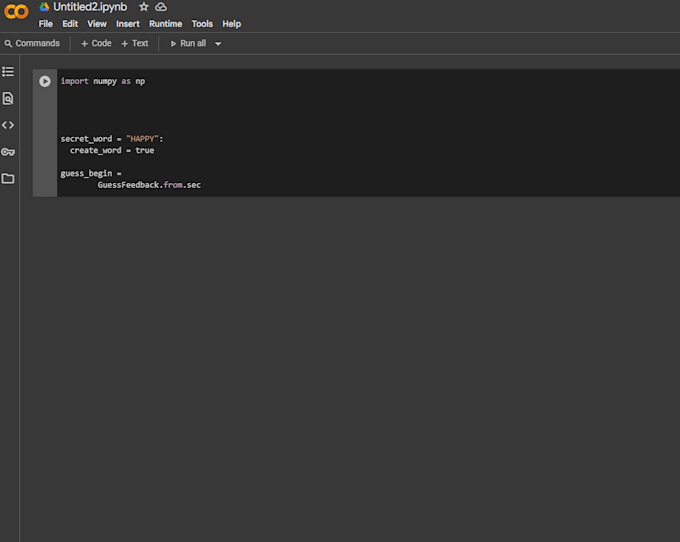
Task: Open Find and replace sidebar panel
Action: point(8,98)
